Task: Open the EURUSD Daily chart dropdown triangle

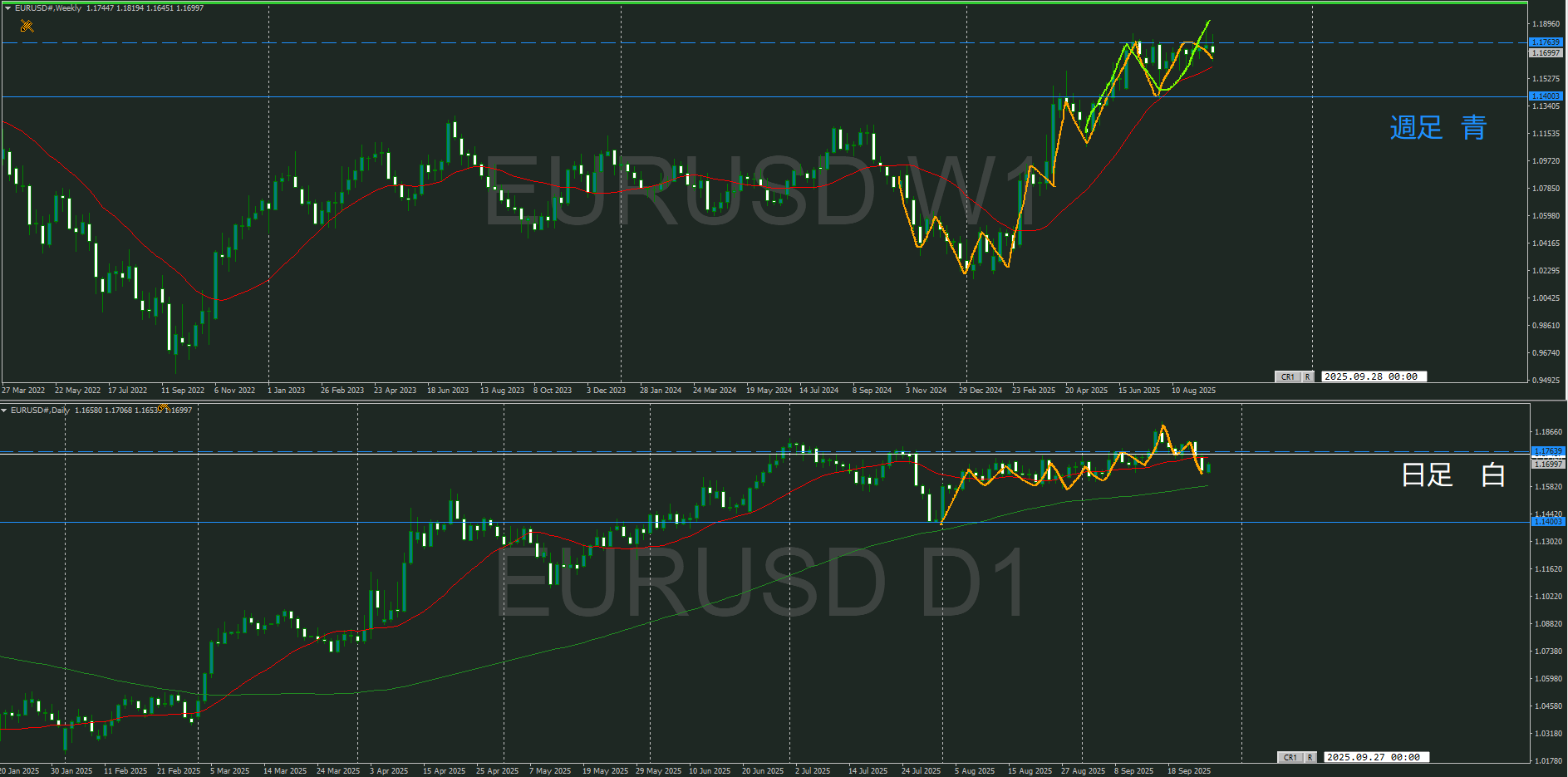Action: click(x=5, y=411)
